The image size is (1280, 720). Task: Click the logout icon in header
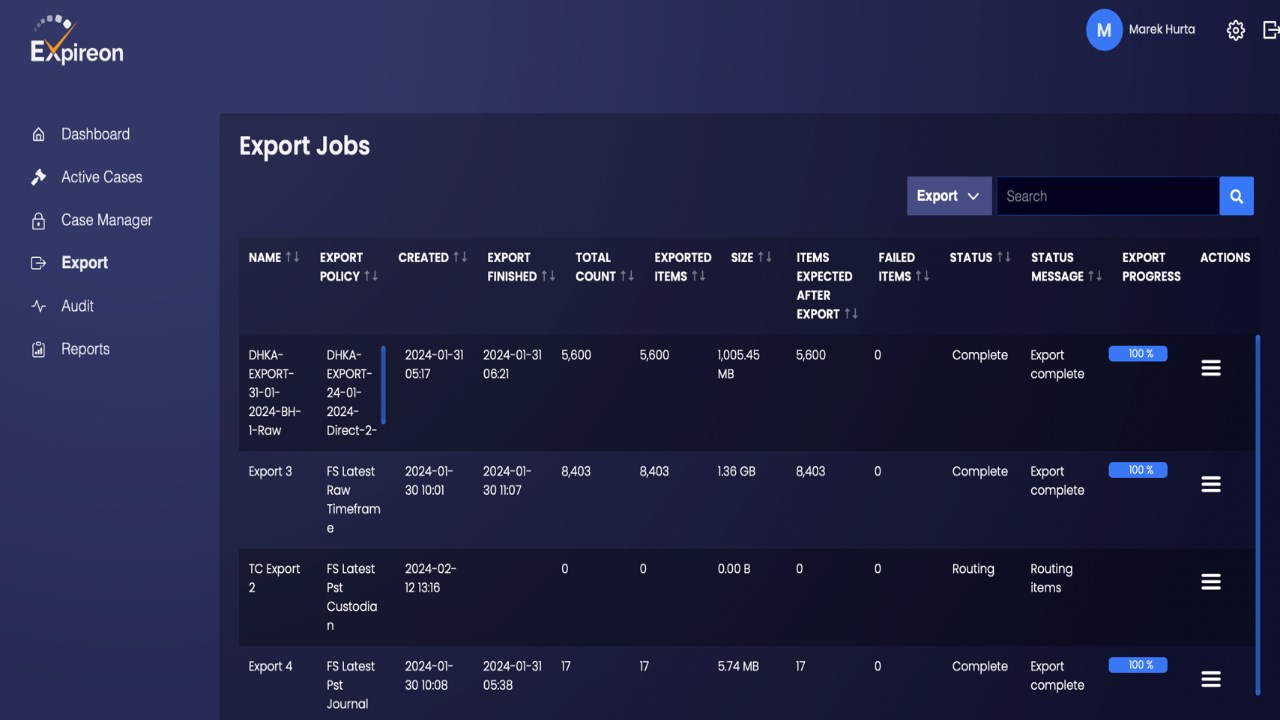1271,30
